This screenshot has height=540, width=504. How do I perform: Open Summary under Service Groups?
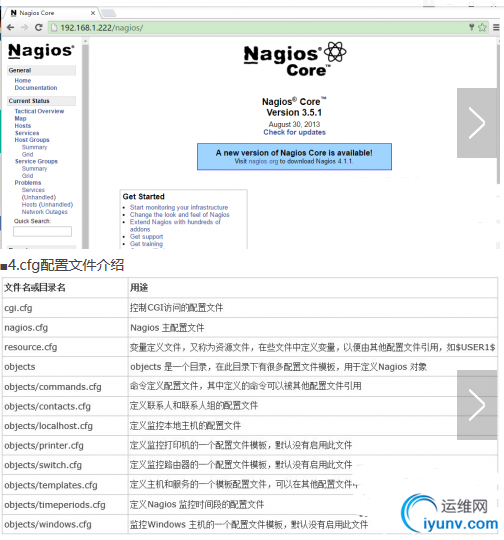tap(34, 168)
